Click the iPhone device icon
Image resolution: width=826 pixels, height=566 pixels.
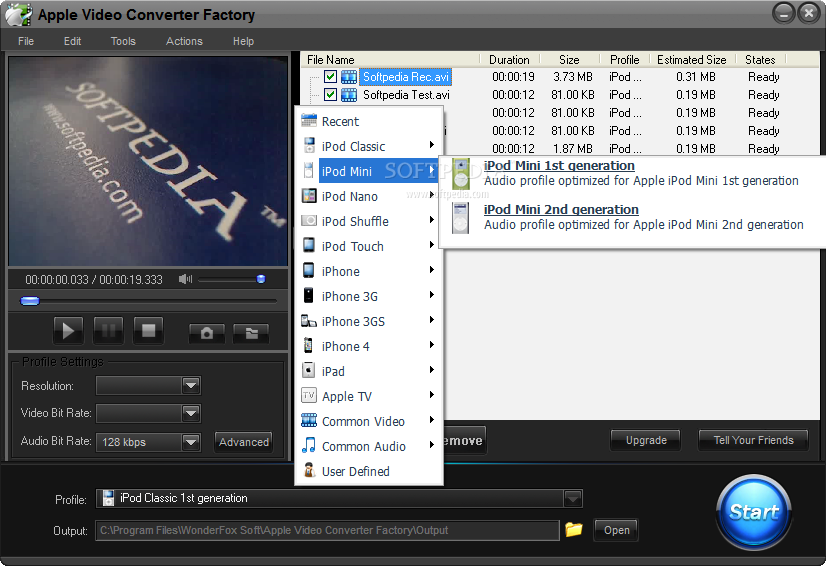click(309, 270)
